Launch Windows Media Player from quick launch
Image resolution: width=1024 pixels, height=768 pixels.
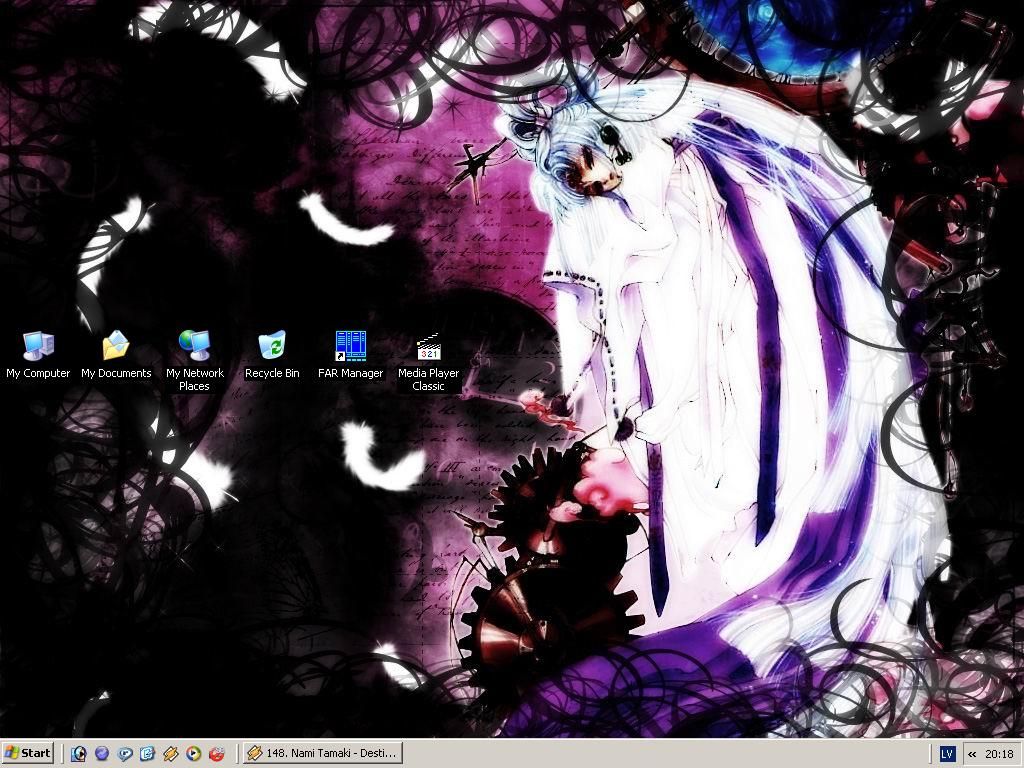[193, 754]
